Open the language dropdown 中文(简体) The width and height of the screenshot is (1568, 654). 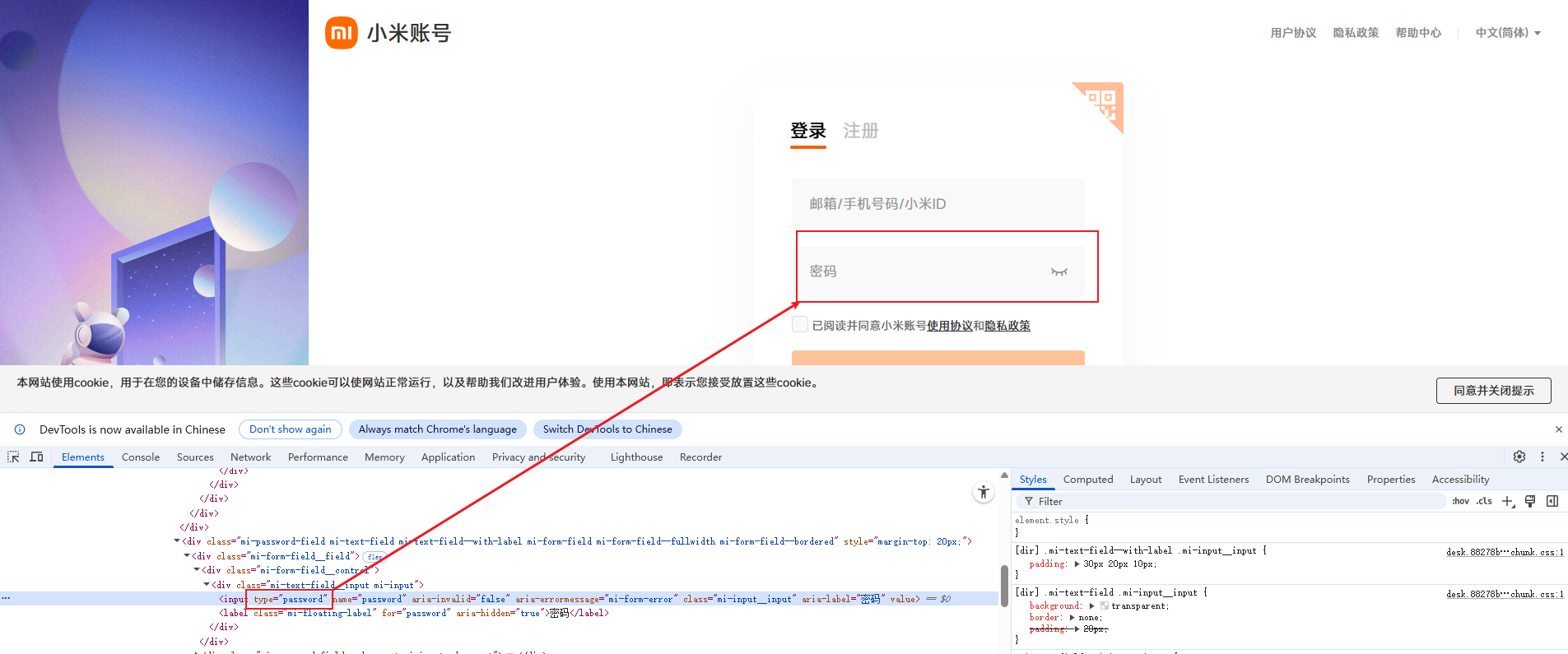(1508, 33)
